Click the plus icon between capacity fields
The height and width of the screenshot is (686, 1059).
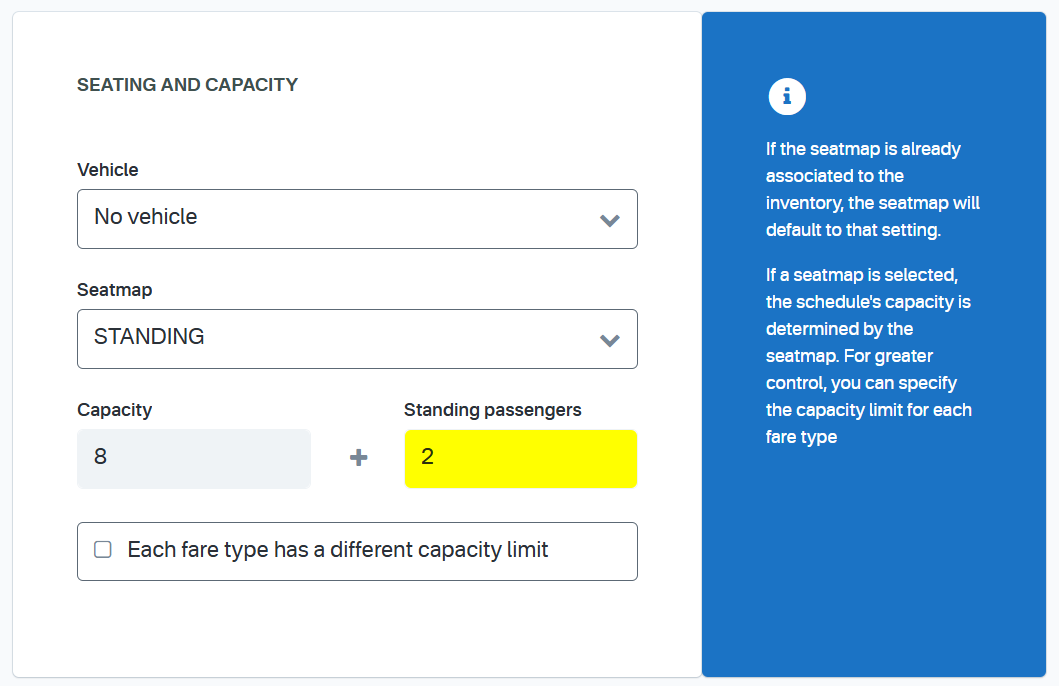click(359, 458)
